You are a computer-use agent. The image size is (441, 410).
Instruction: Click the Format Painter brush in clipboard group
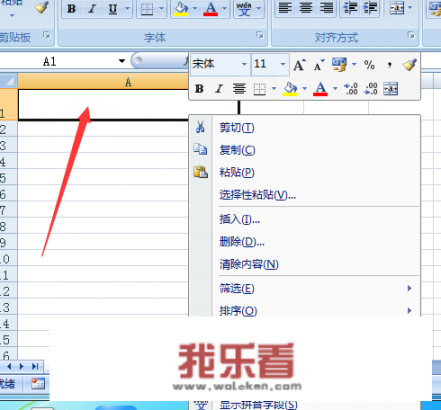tap(42, 7)
